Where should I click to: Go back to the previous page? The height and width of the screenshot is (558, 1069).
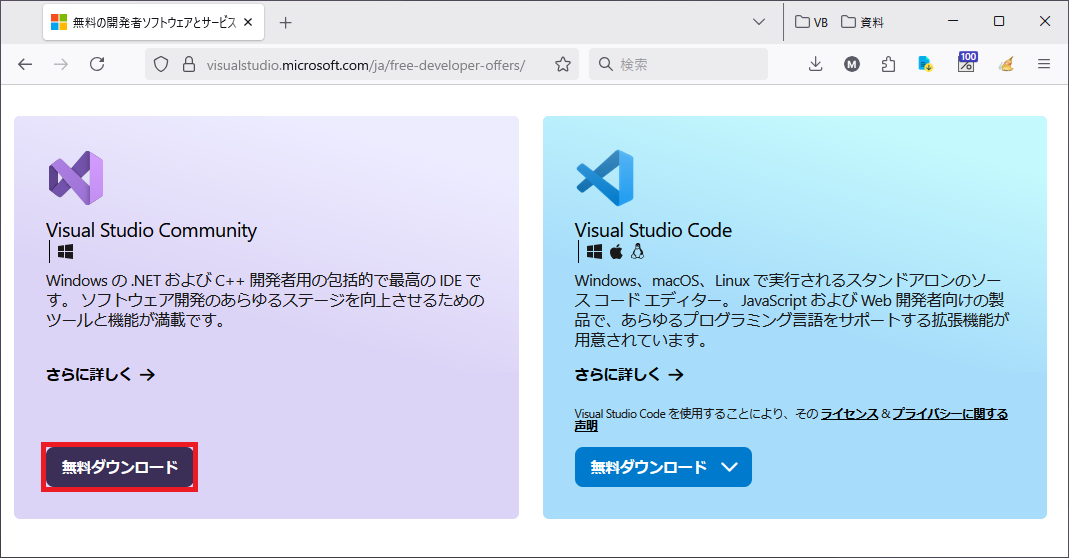(x=25, y=64)
